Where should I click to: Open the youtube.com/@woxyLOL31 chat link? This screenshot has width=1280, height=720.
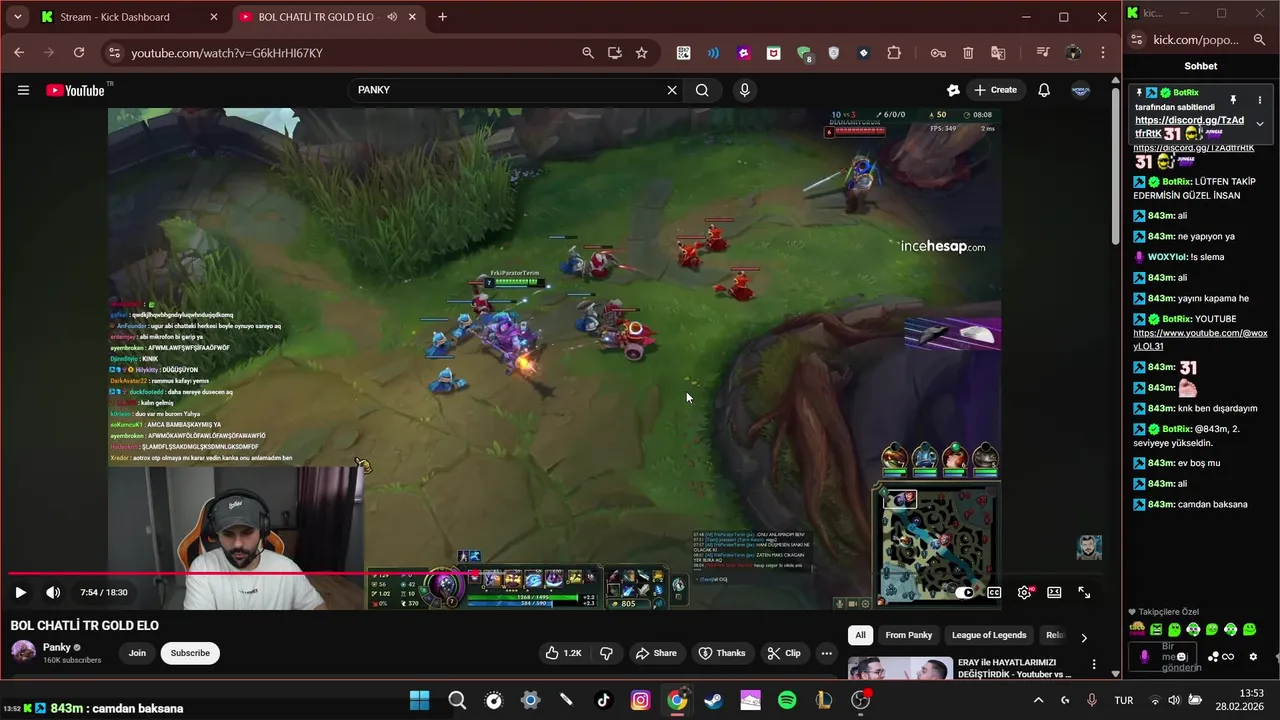[x=1200, y=339]
